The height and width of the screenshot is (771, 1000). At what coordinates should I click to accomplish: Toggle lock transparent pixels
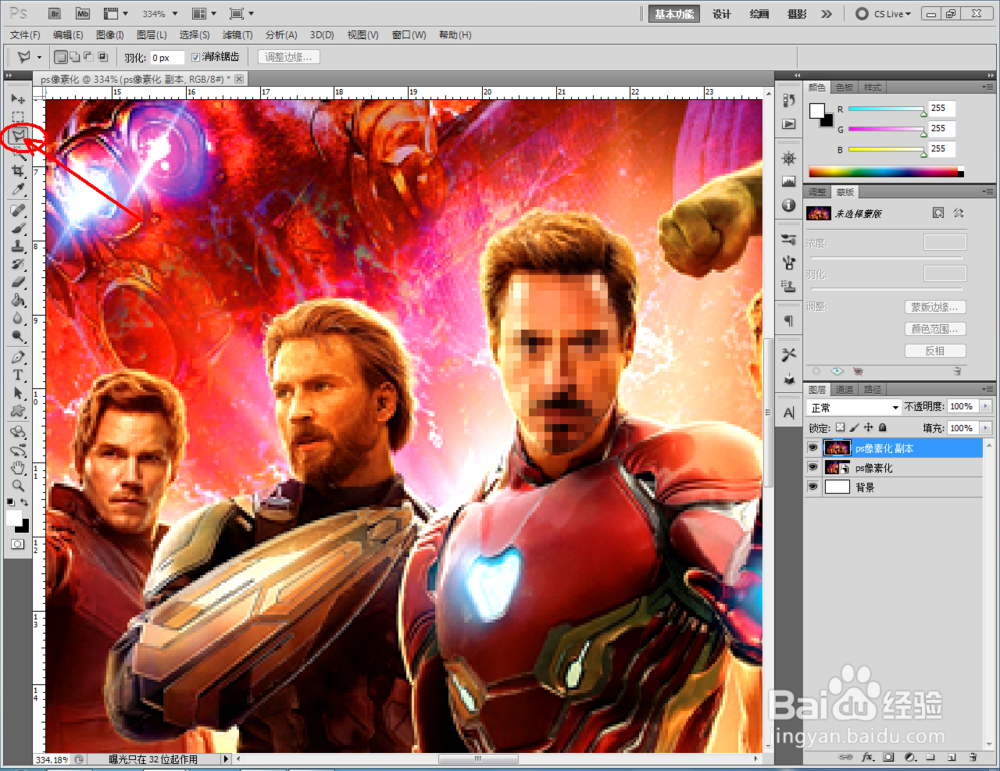click(x=841, y=427)
